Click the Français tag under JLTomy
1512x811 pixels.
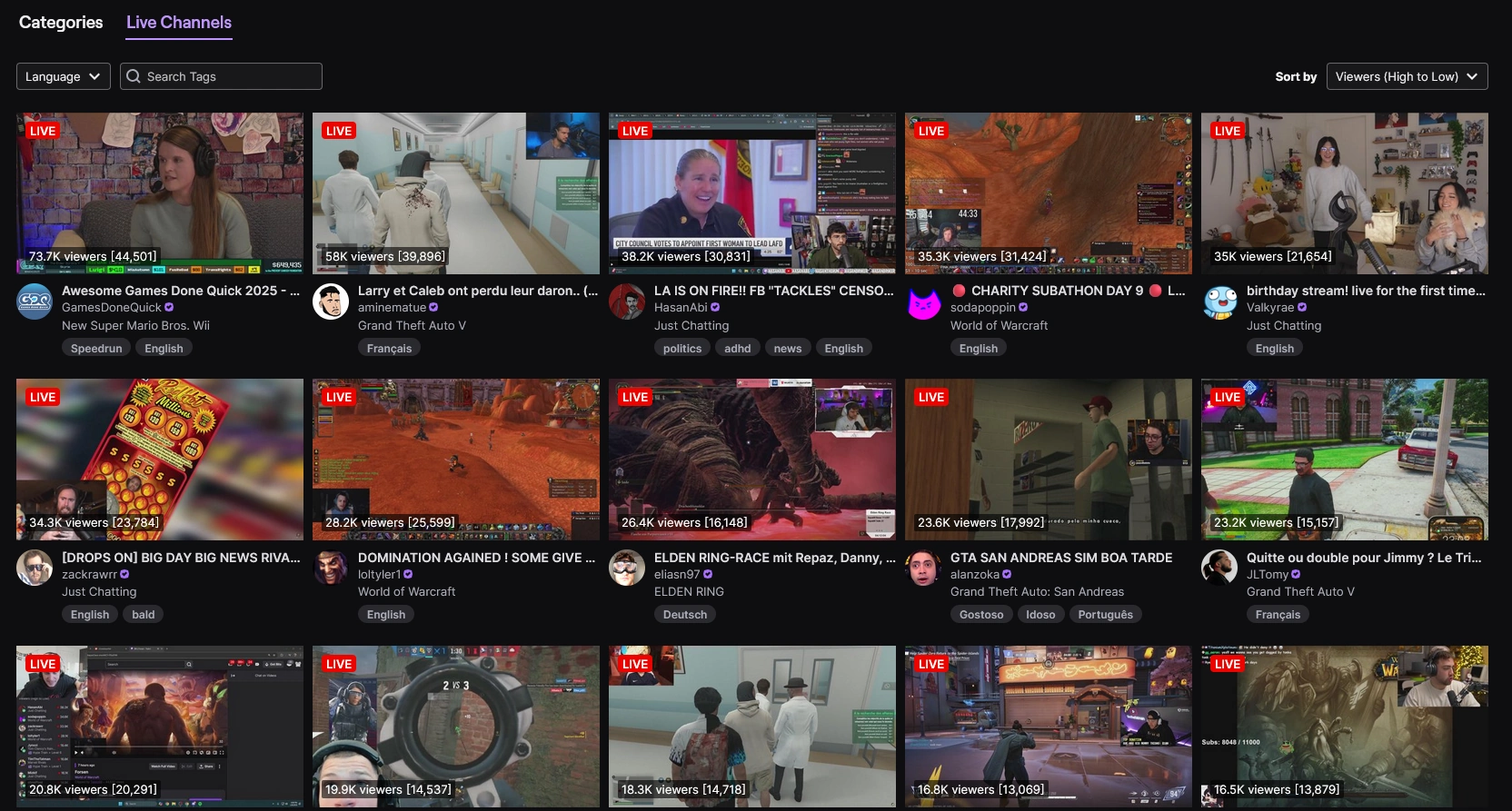tap(1278, 614)
